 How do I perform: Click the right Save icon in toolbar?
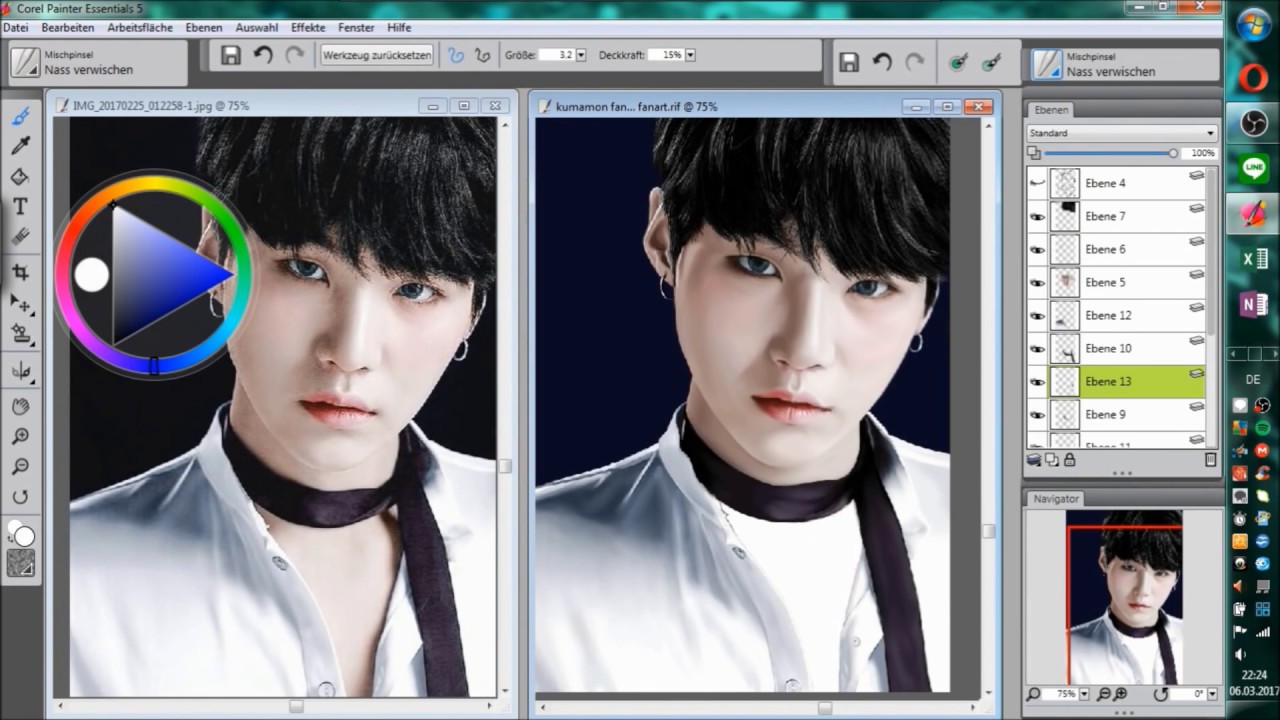tap(849, 62)
